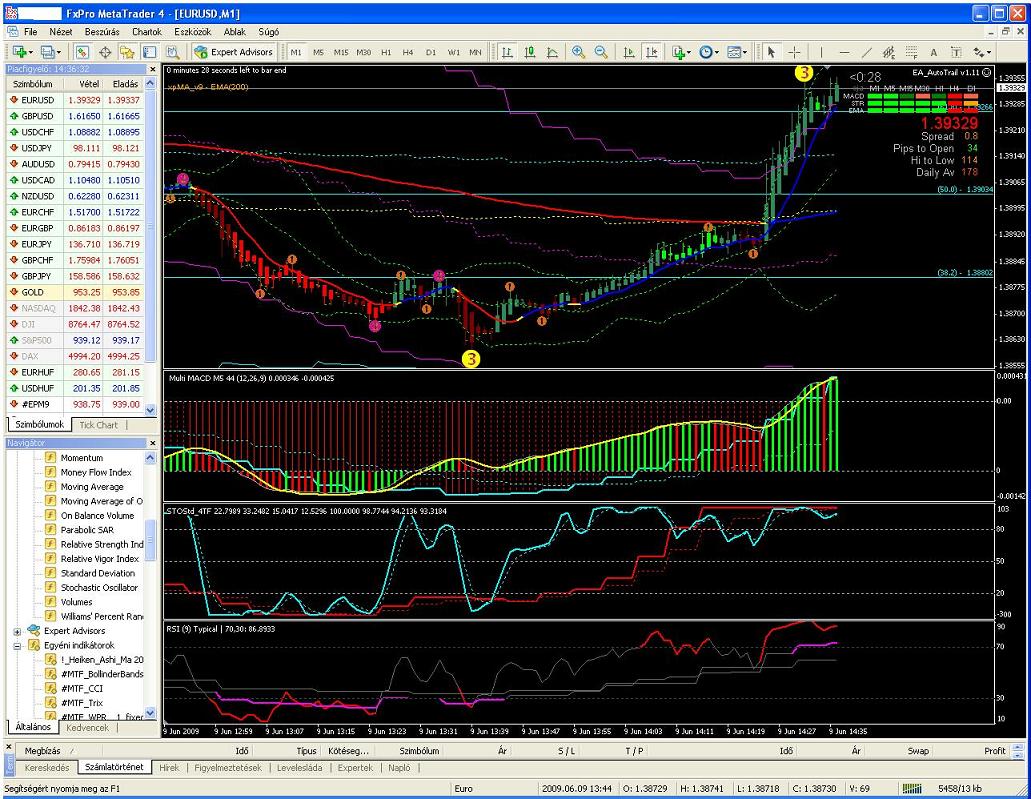Select the Text 'A' drawing tool
This screenshot has height=799, width=1031.
point(934,52)
